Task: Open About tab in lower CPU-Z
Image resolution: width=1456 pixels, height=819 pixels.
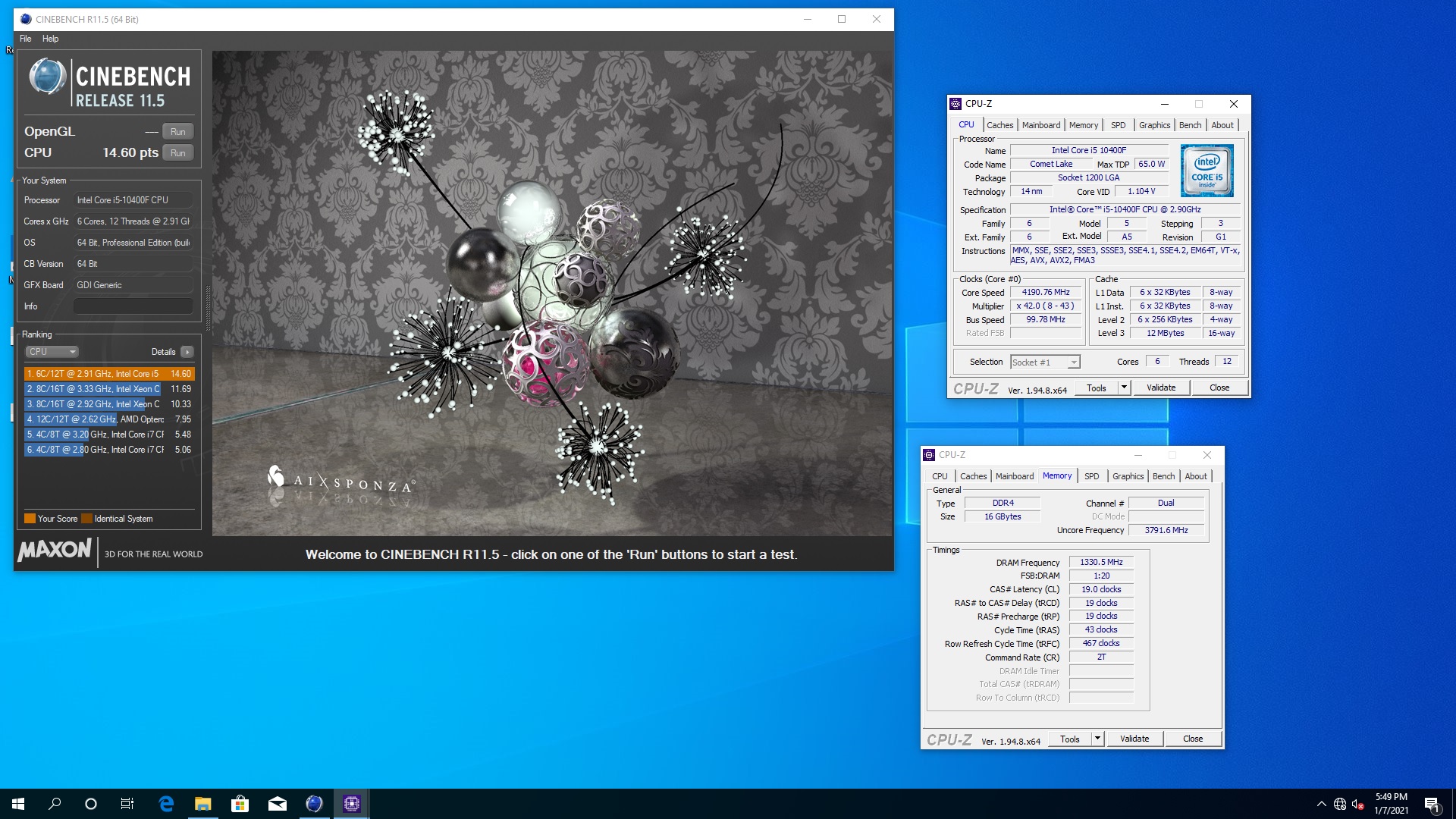Action: coord(1195,476)
